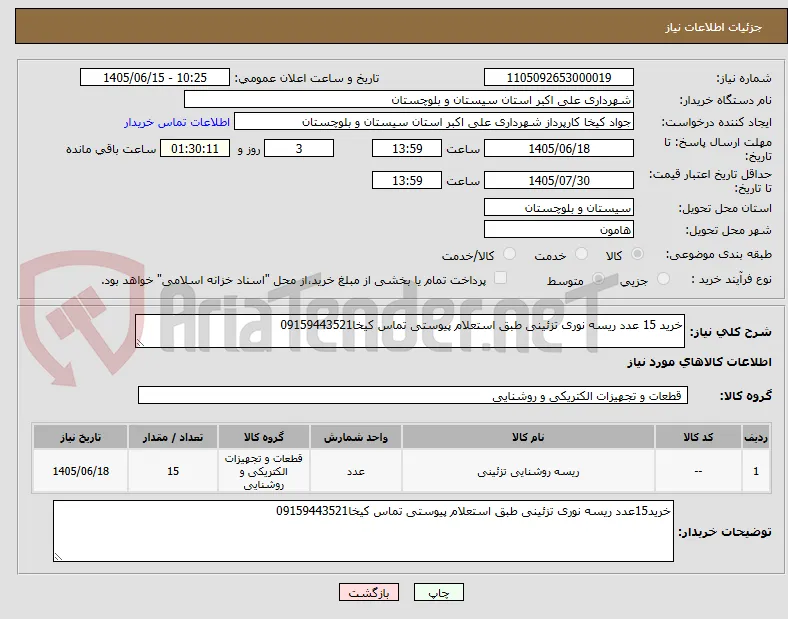
Task: Select the جزیی purchase type radio
Action: 663,278
